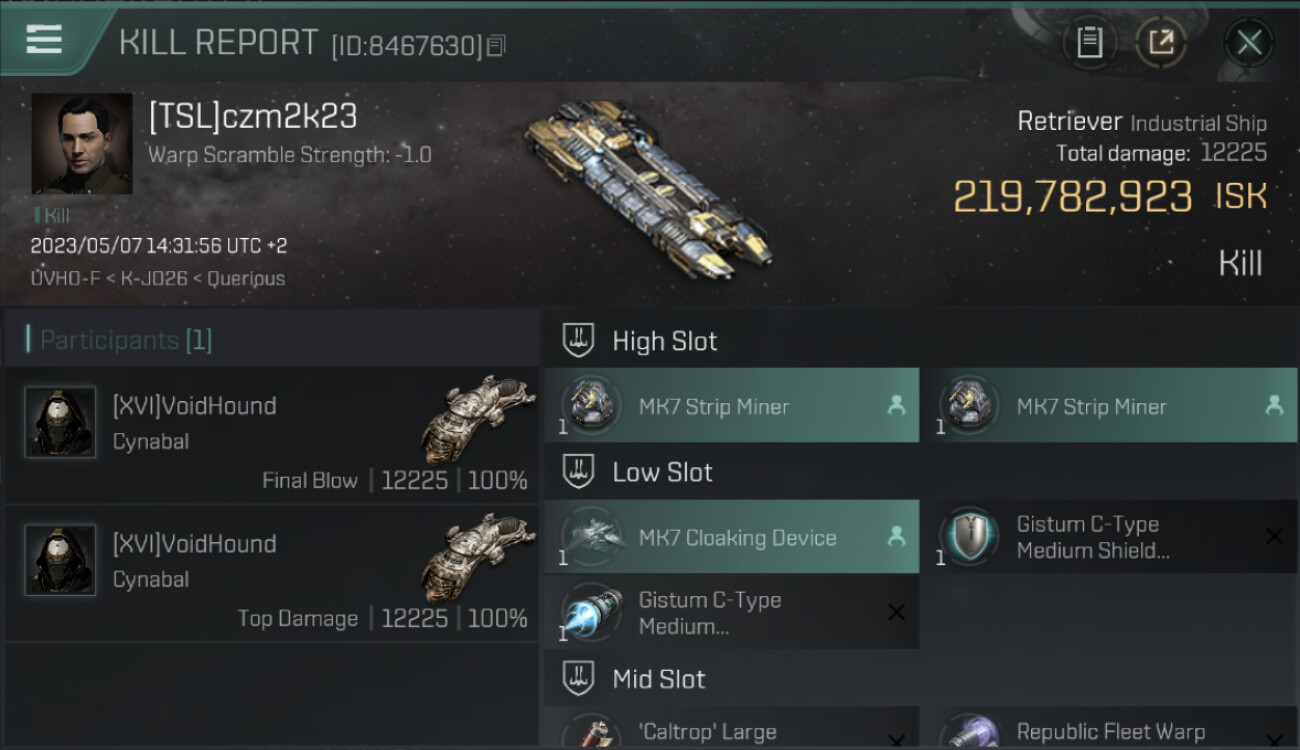Select Republic Fleet Warp module entry
The image size is (1300, 750).
click(x=1108, y=728)
